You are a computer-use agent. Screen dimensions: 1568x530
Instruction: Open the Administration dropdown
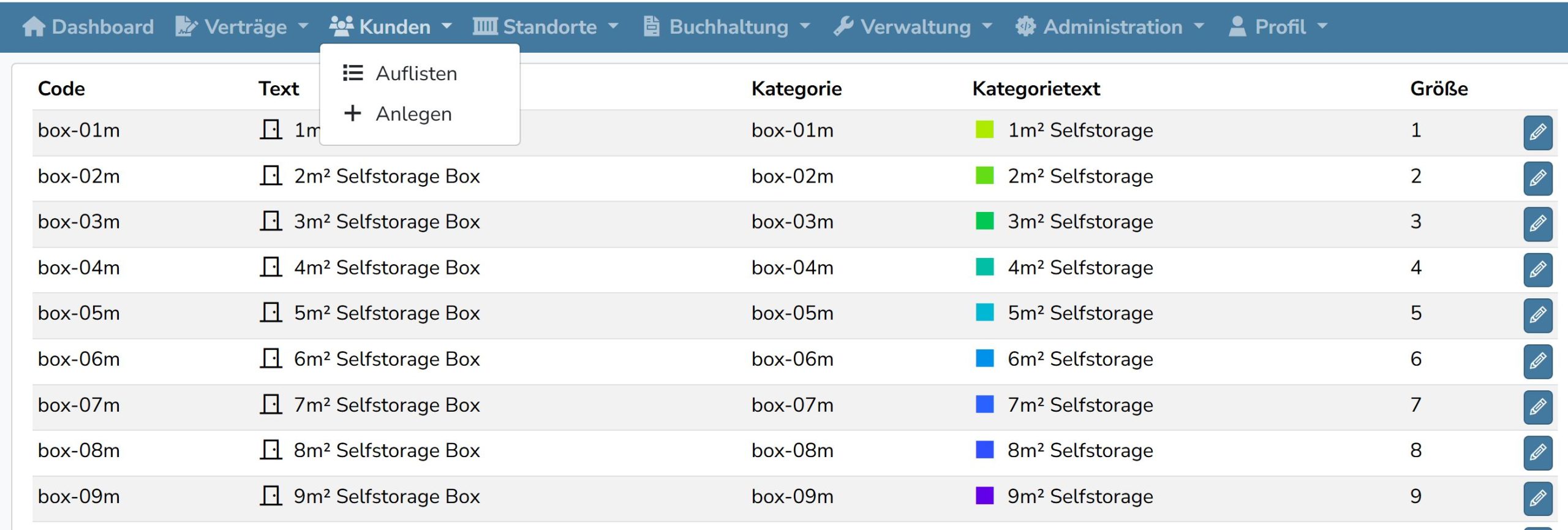pos(1110,27)
